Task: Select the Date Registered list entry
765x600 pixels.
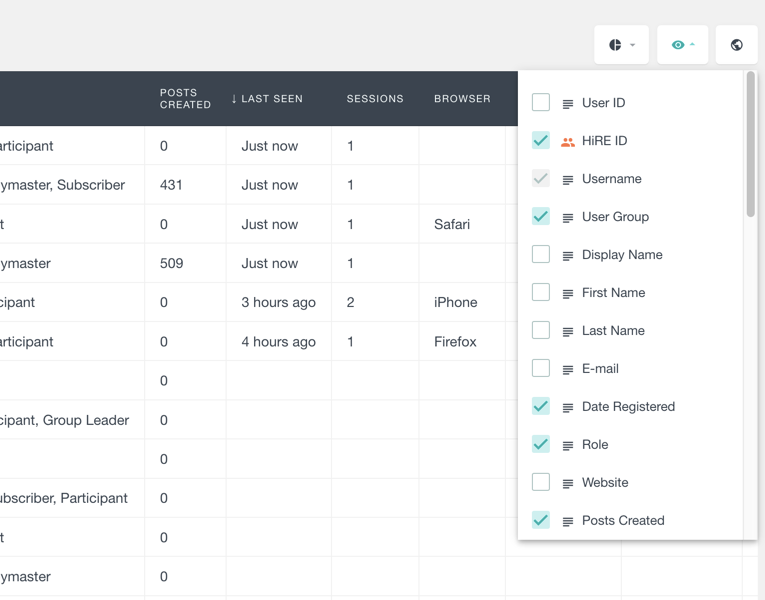Action: 628,407
